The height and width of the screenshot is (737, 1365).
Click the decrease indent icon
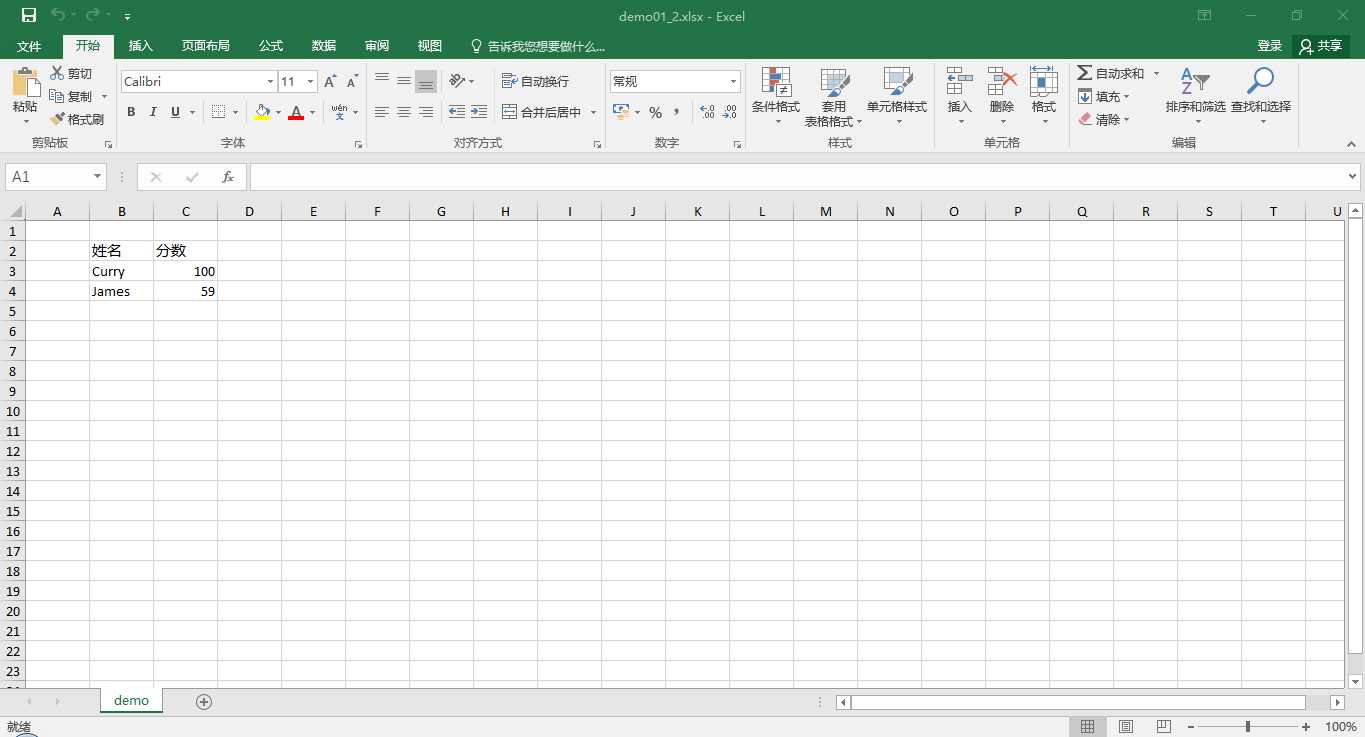(x=457, y=112)
